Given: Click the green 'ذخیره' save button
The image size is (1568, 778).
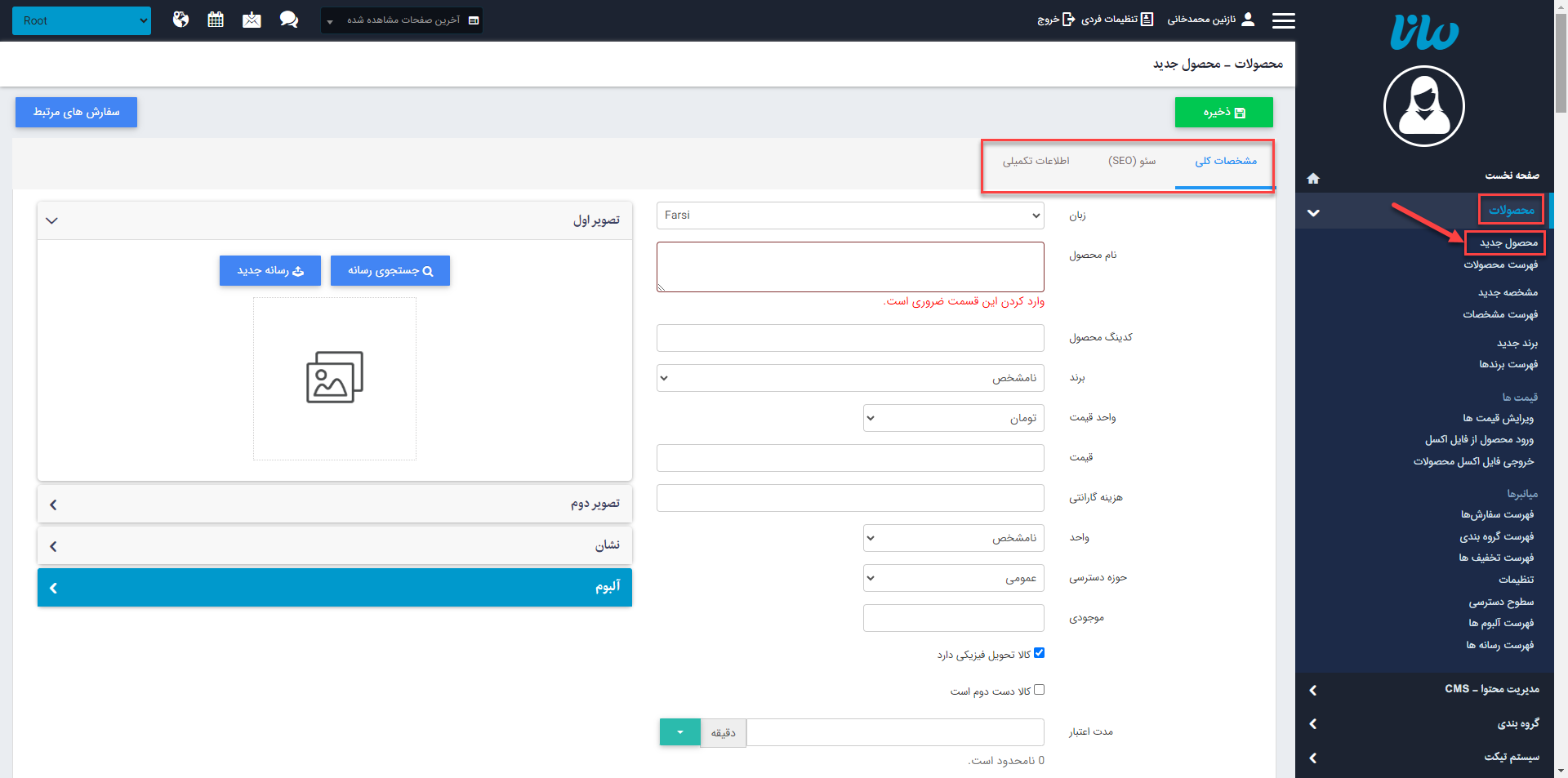Looking at the screenshot, I should (1223, 113).
